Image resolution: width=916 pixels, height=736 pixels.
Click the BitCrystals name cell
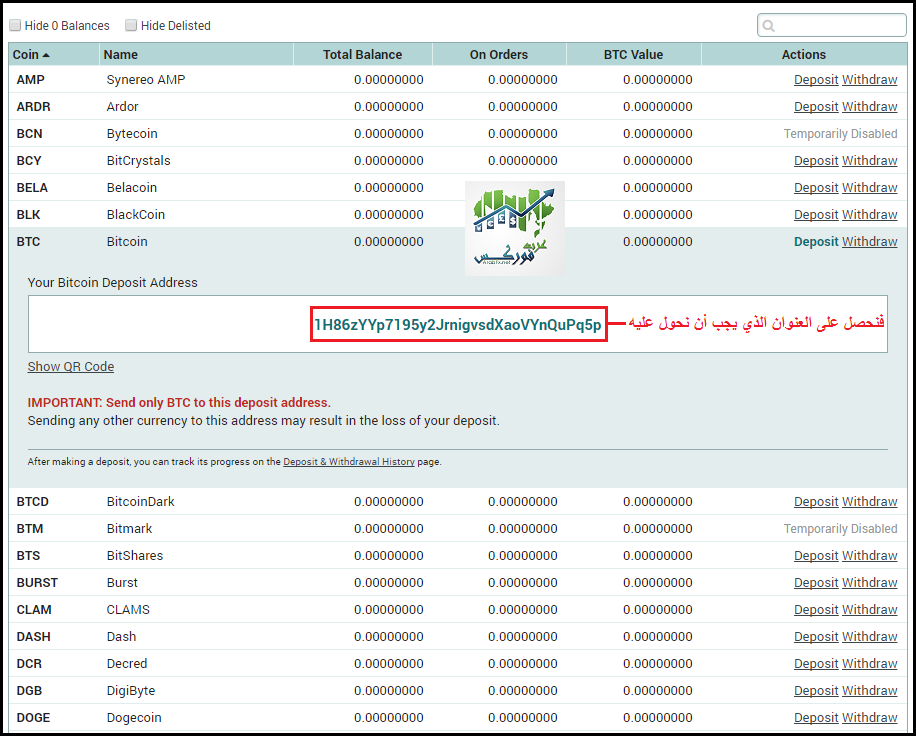click(x=138, y=161)
